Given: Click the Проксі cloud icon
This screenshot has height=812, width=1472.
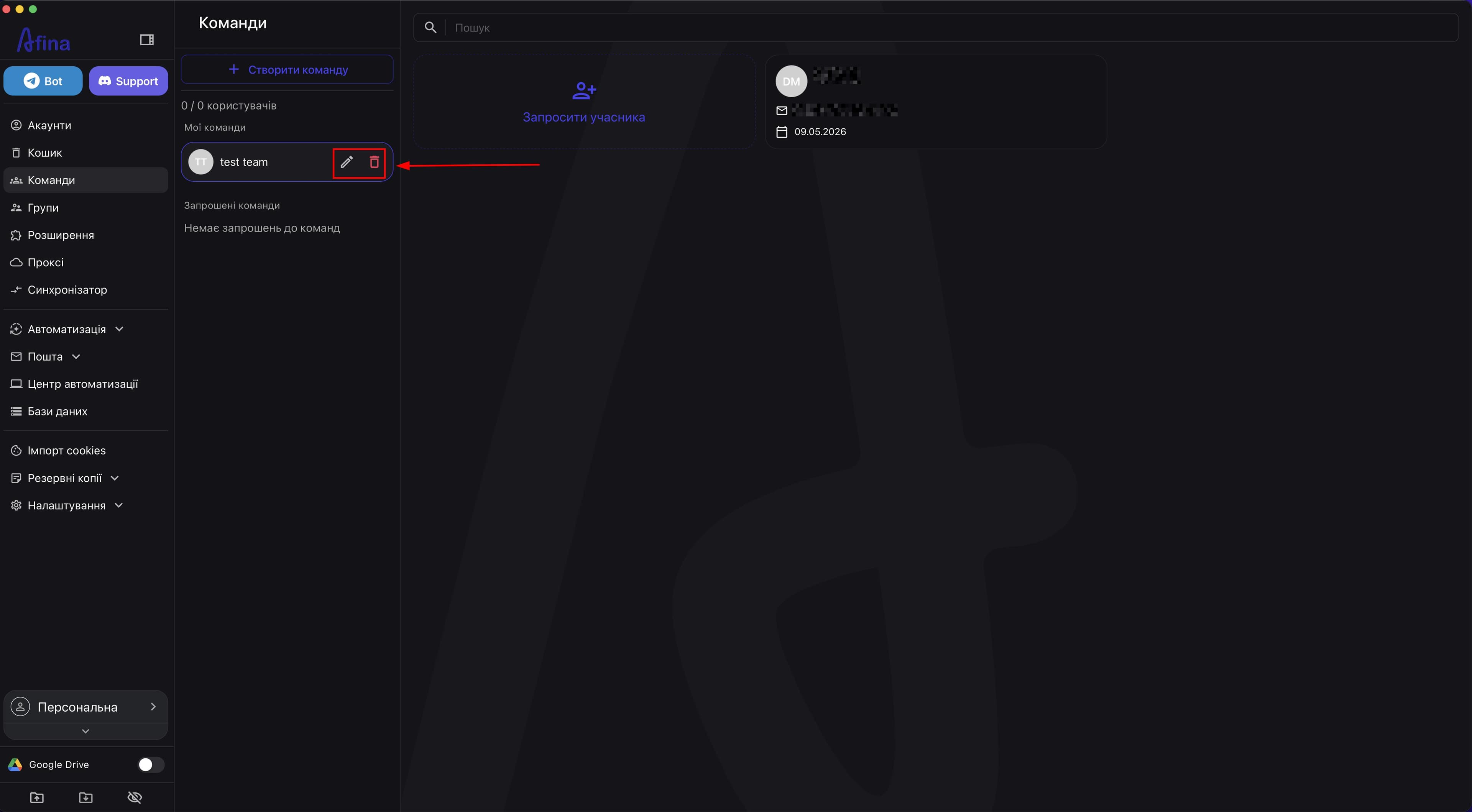Looking at the screenshot, I should [x=16, y=262].
